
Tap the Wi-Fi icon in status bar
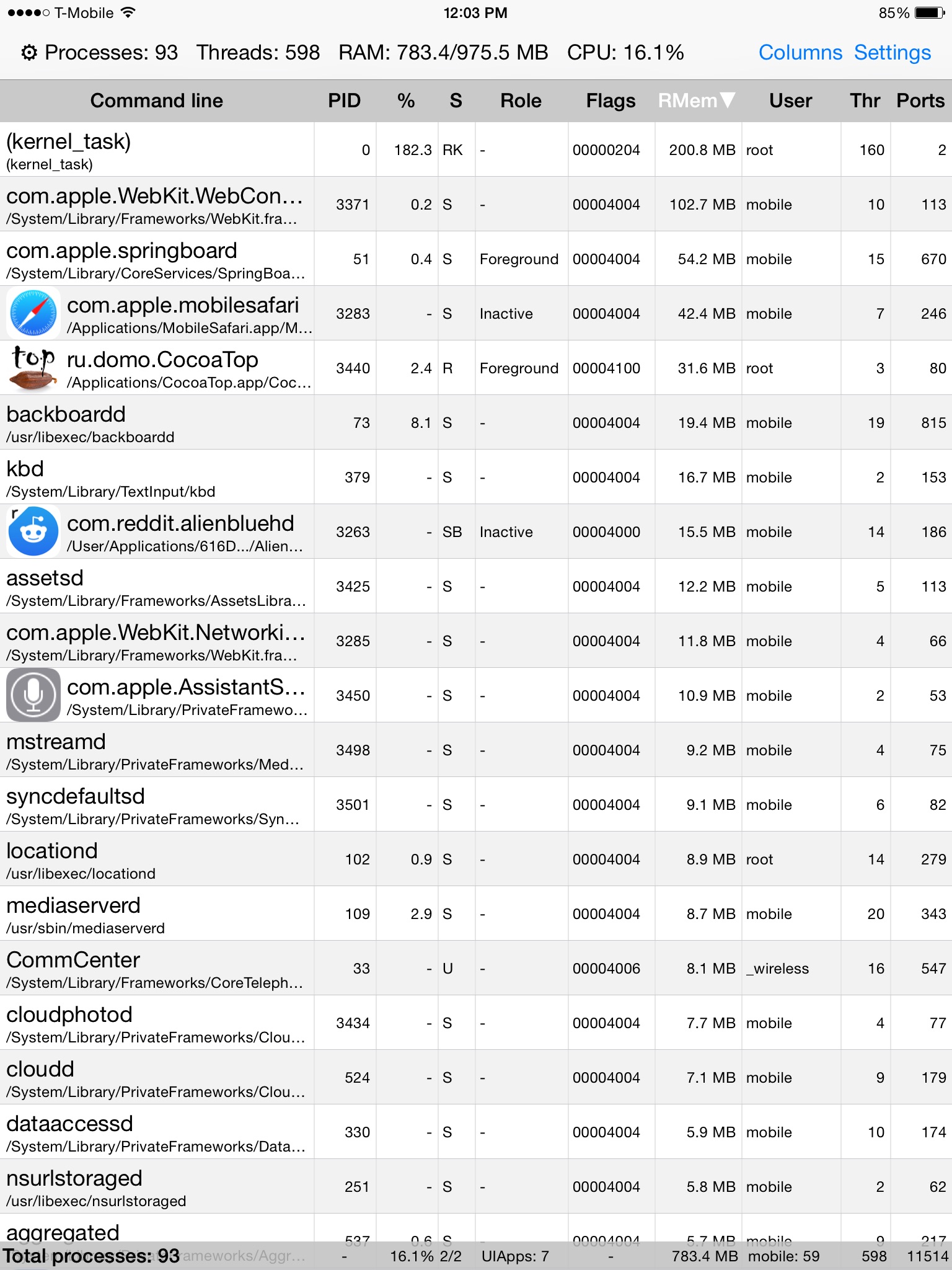coord(128,13)
